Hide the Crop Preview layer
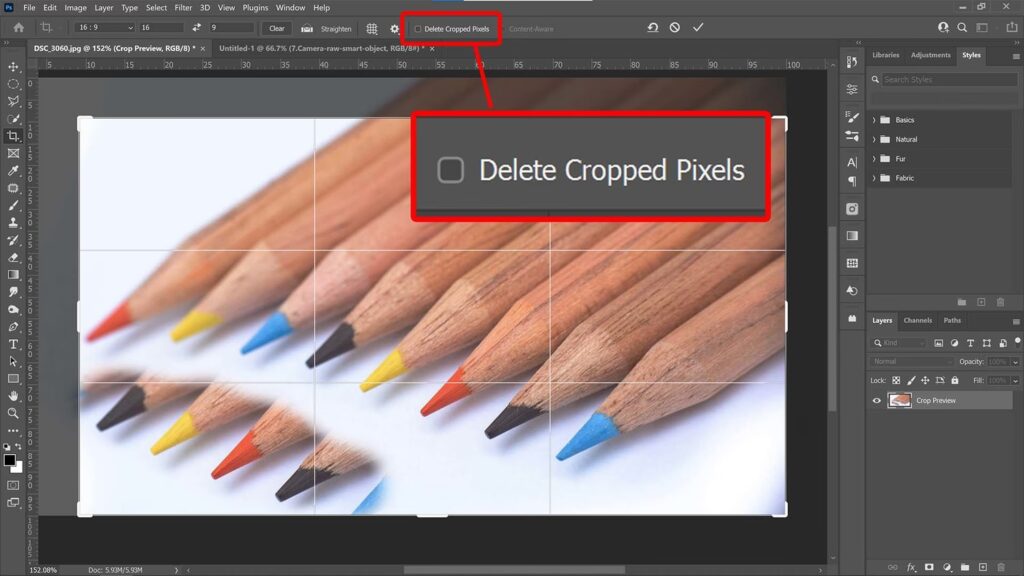The image size is (1024, 576). pyautogui.click(x=877, y=401)
